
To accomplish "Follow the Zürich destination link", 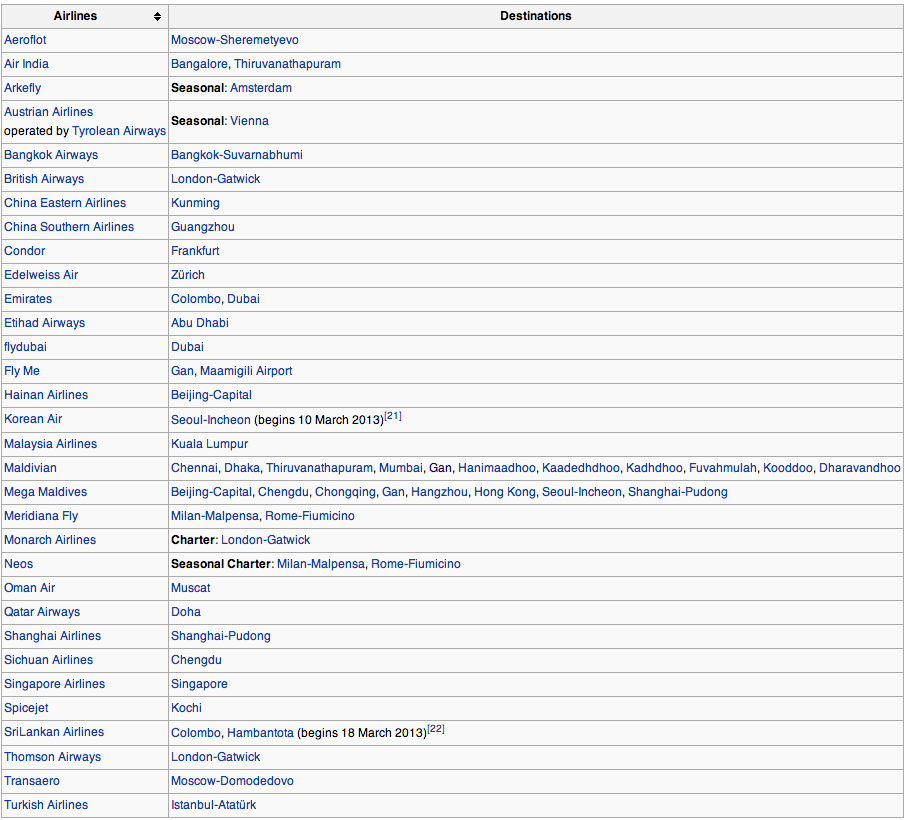I will coord(188,275).
